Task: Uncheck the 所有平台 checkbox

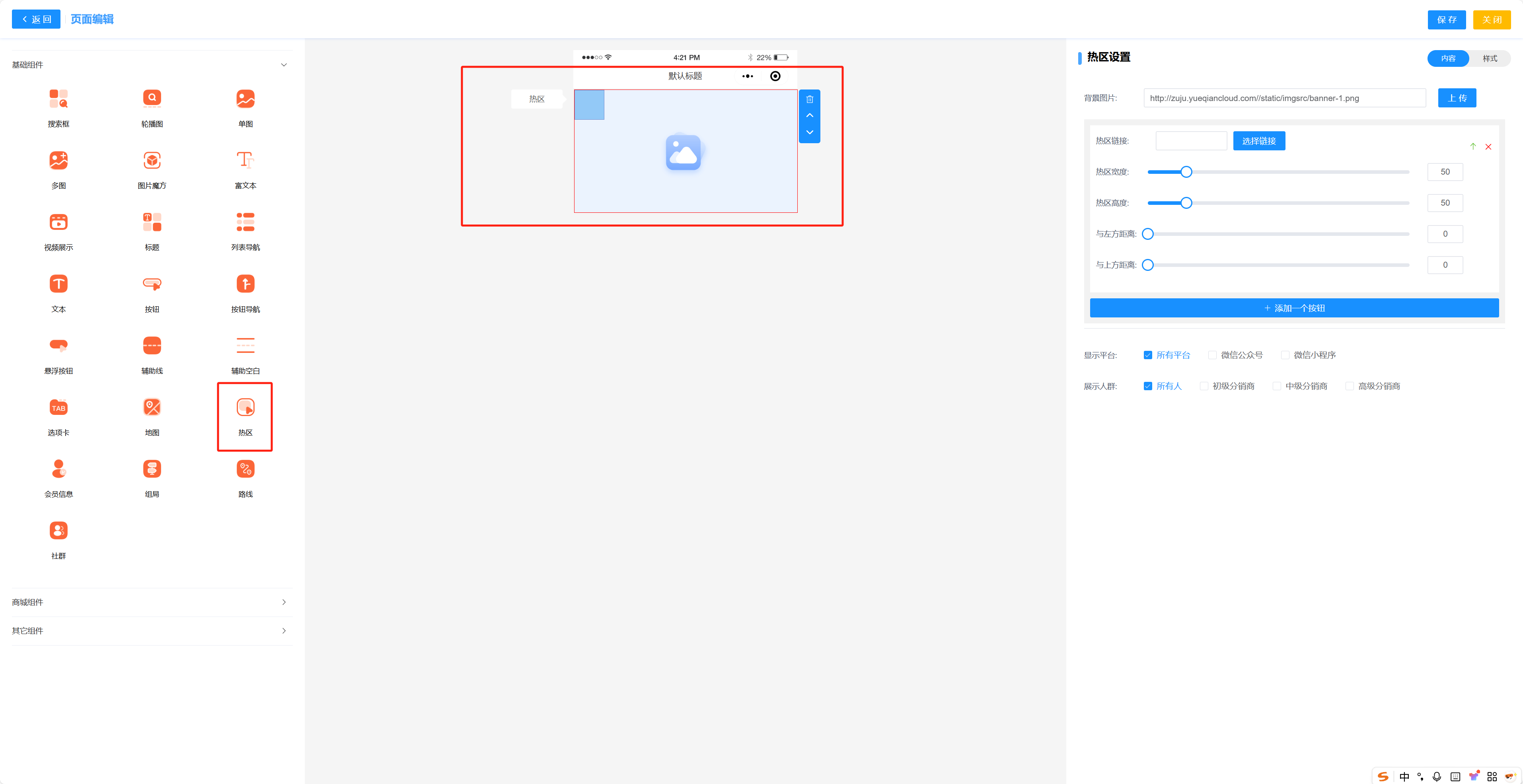Action: click(1147, 355)
